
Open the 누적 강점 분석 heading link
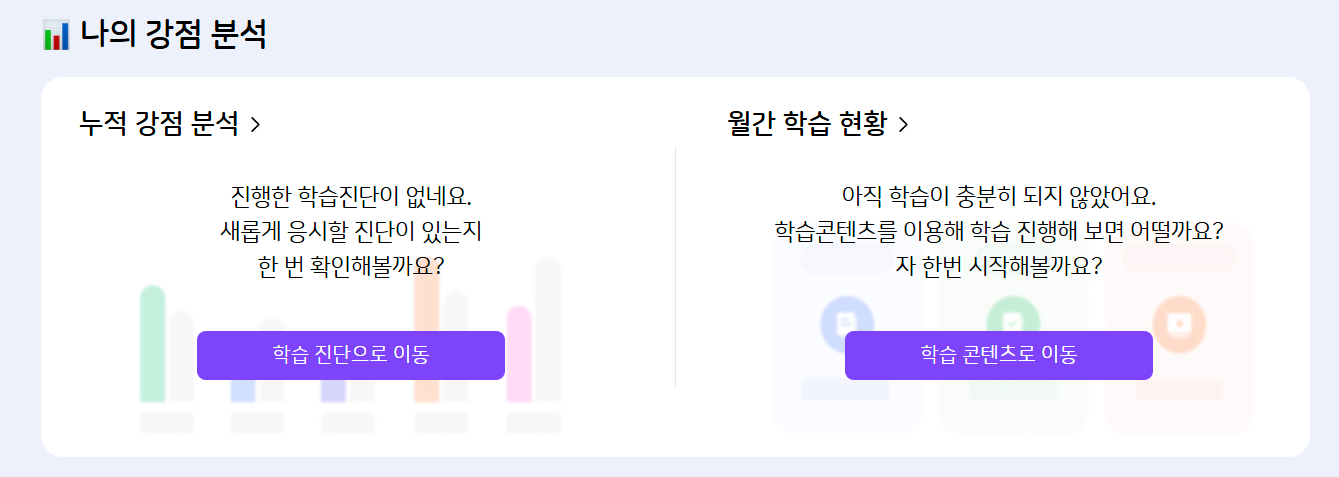click(x=159, y=124)
